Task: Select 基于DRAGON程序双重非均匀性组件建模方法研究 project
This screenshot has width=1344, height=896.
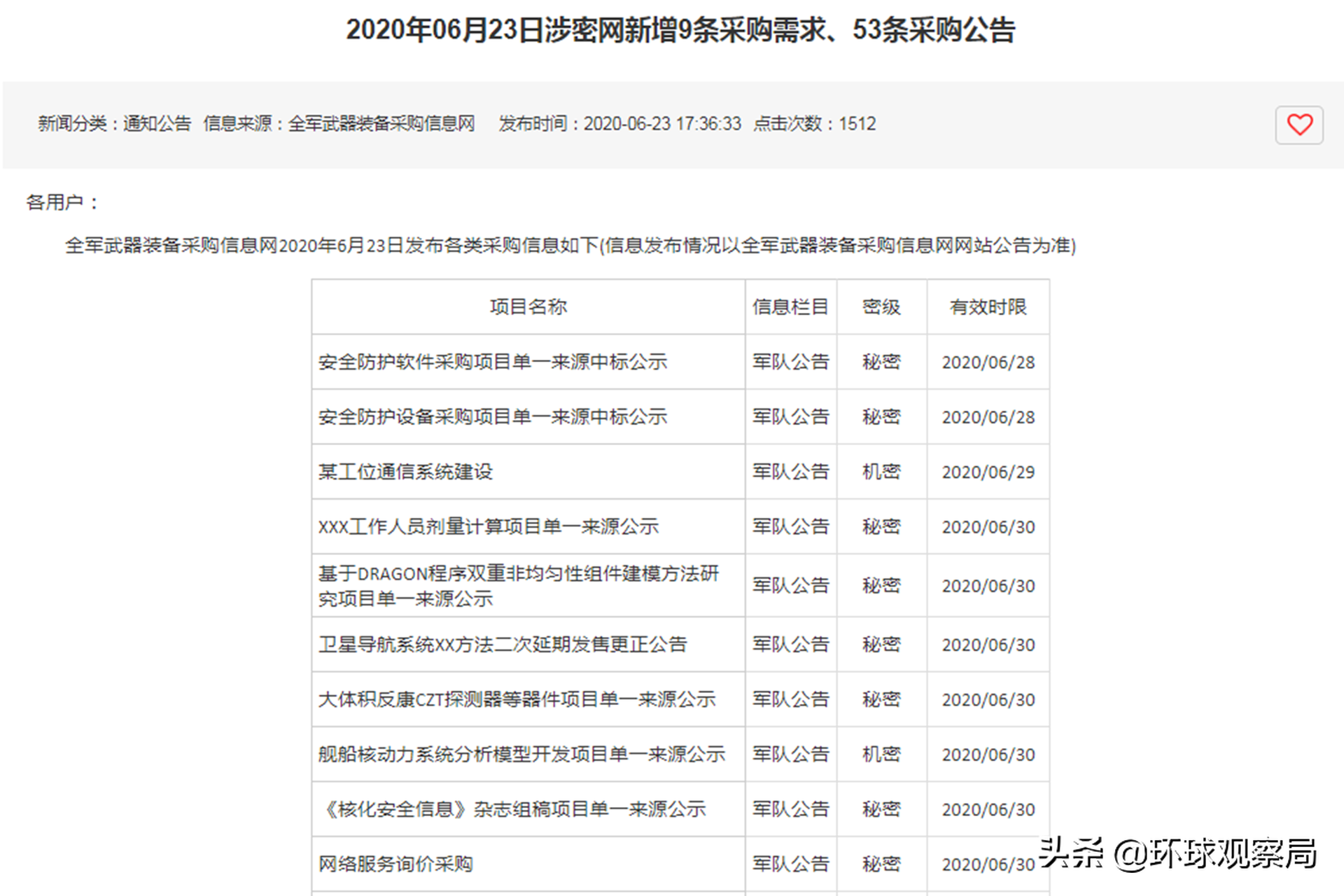Action: (519, 586)
